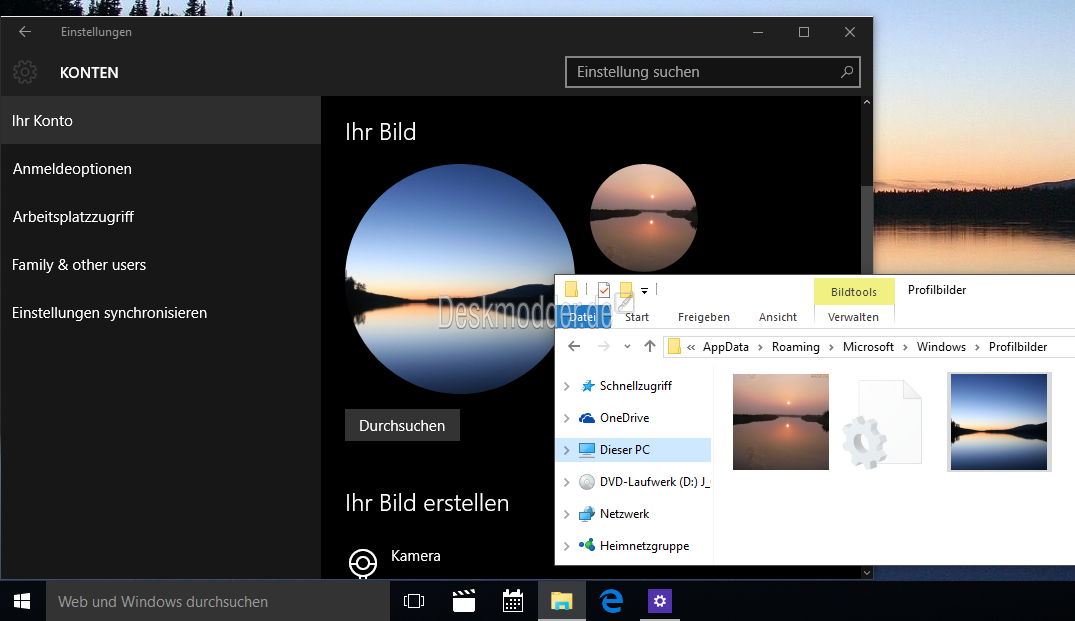This screenshot has width=1075, height=621.
Task: Click the Durchsuchen button
Action: [x=401, y=424]
